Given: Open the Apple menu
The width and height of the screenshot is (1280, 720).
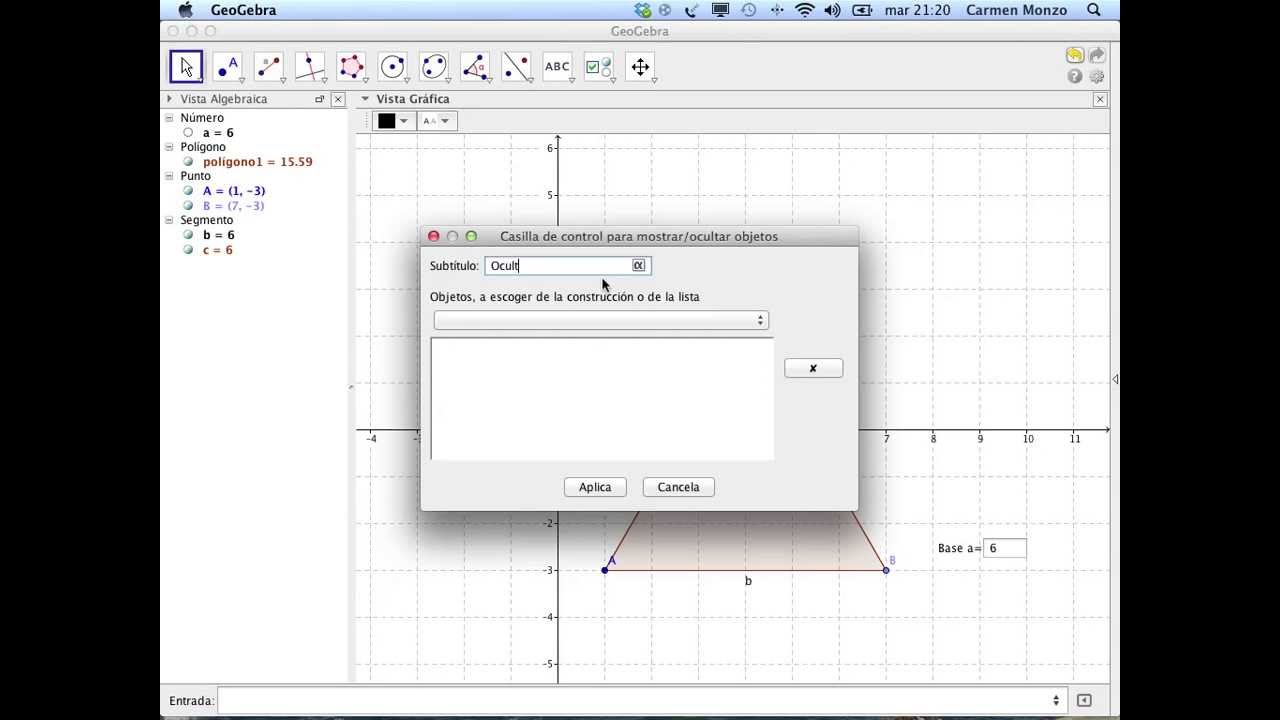Looking at the screenshot, I should [185, 10].
